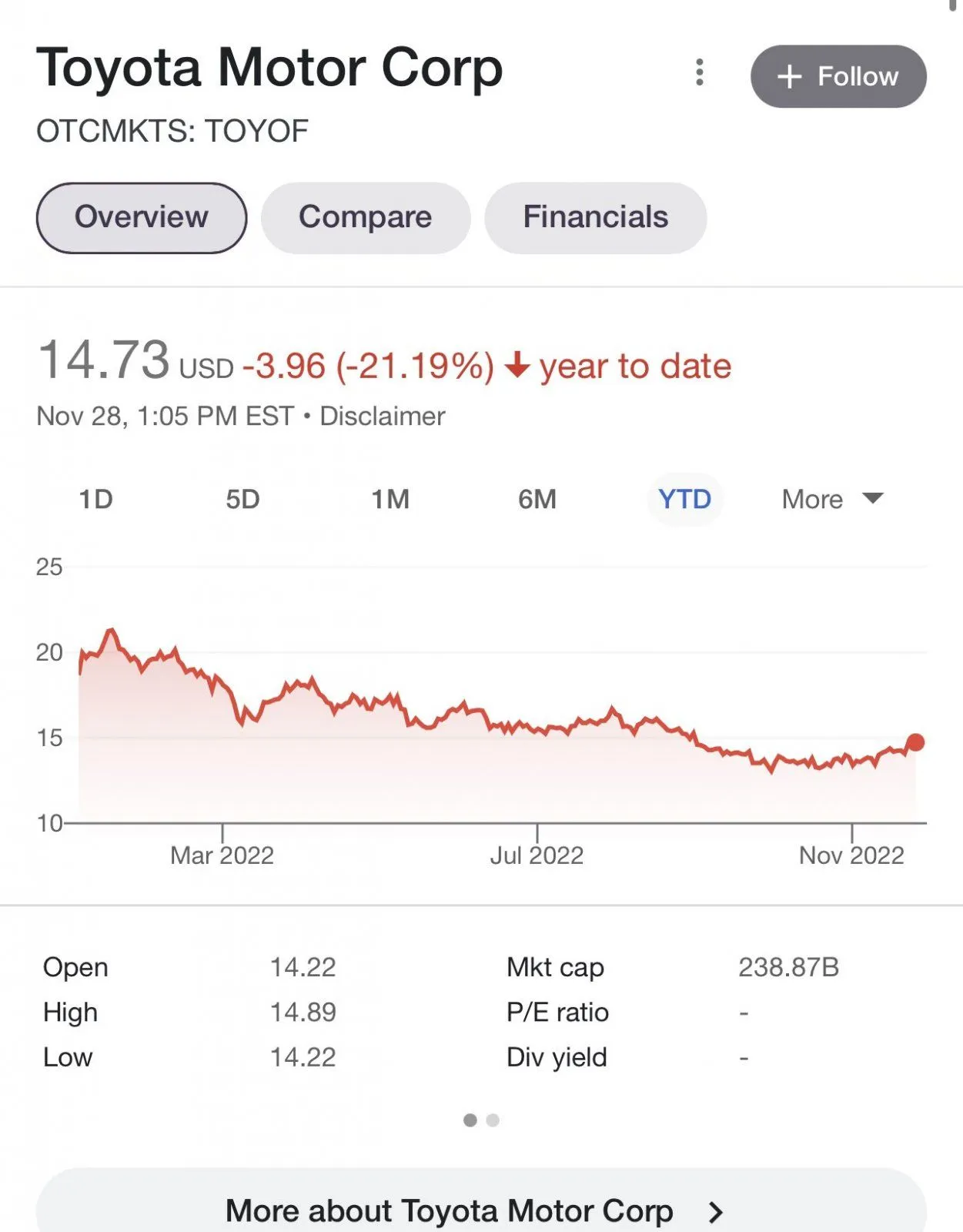Go to the second stats page dot
Viewport: 963px width, 1232px height.
click(x=493, y=1120)
